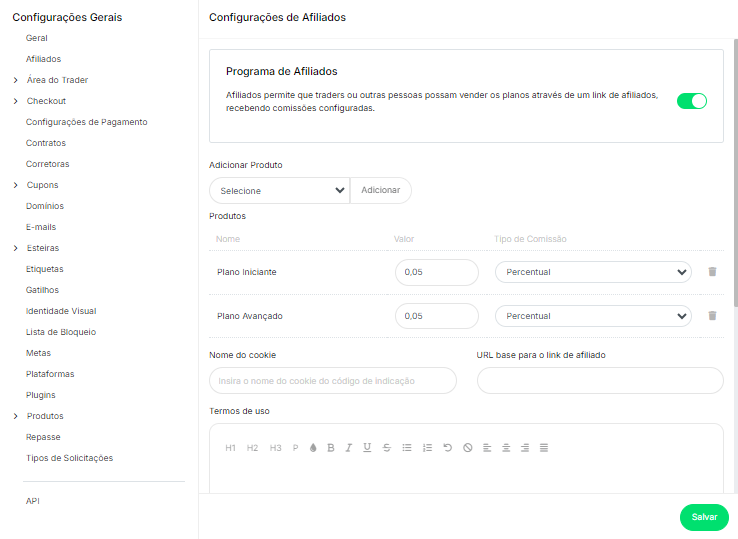Delete the Plano Iniciante product row

[712, 272]
